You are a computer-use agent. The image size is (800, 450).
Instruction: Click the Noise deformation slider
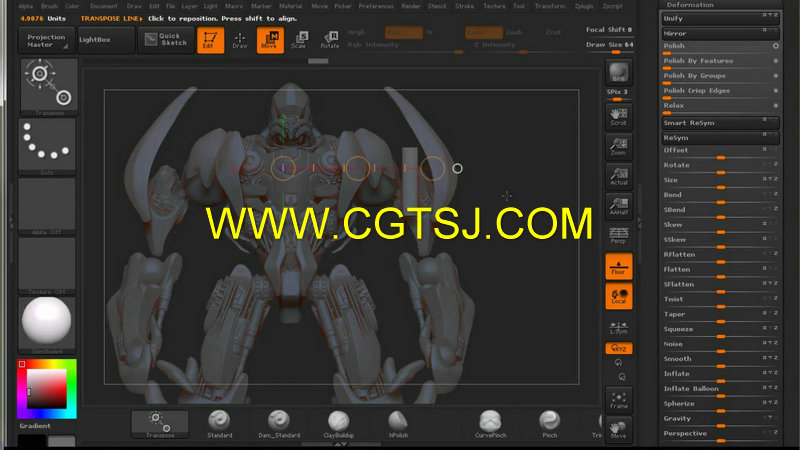coord(720,346)
